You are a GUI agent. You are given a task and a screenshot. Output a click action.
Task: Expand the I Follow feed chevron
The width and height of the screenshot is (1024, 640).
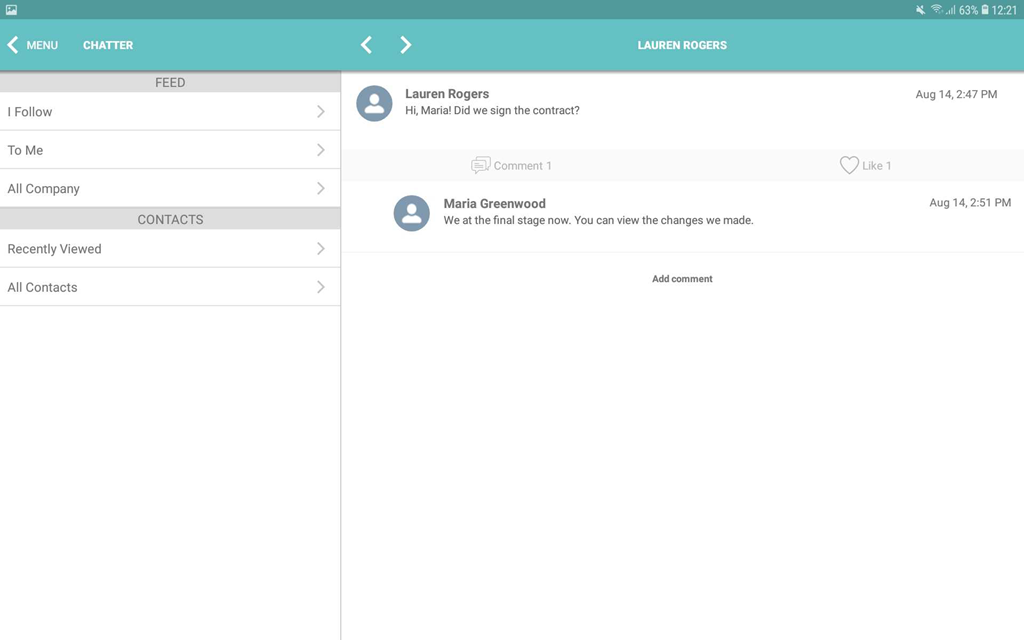320,112
